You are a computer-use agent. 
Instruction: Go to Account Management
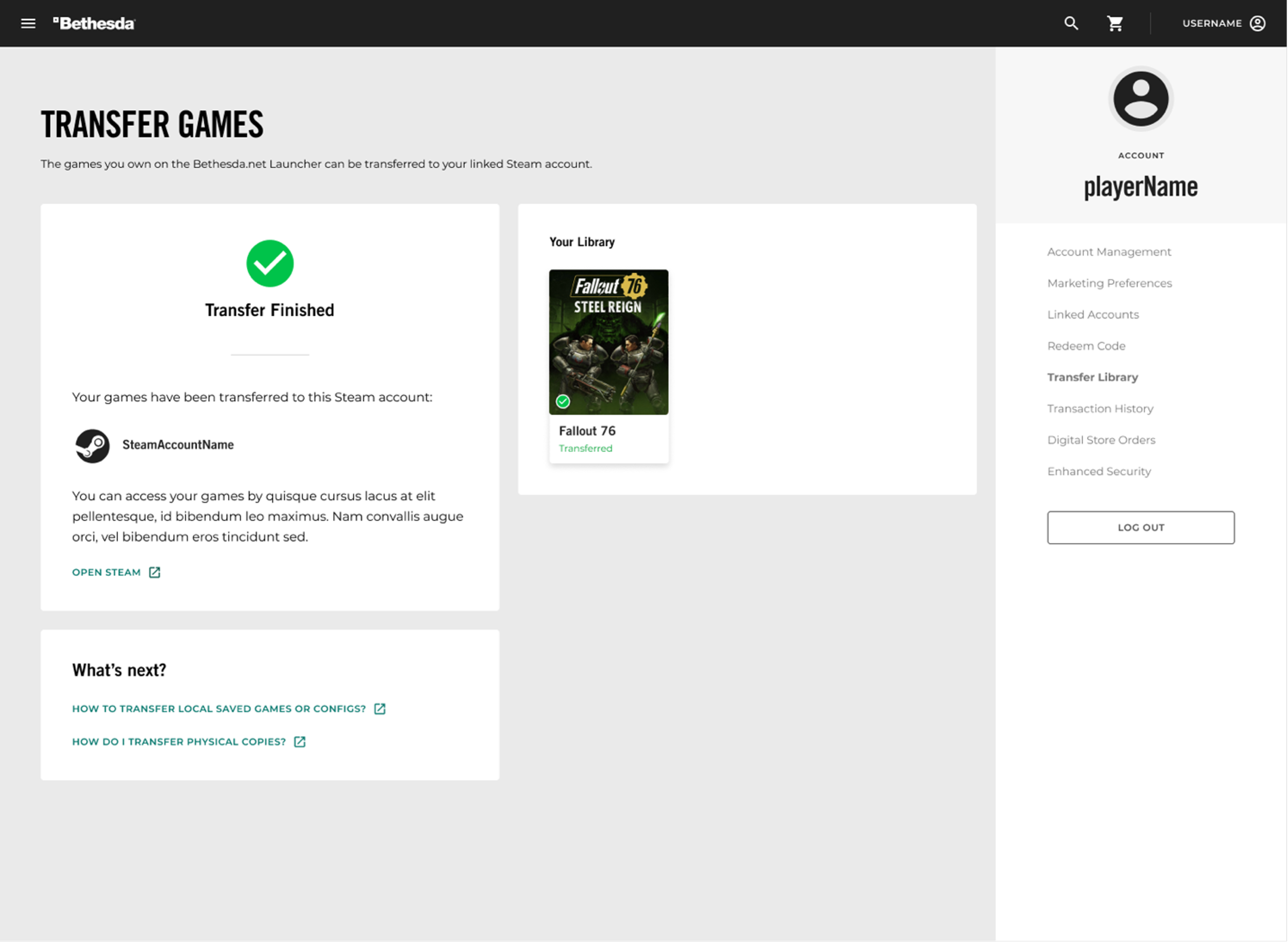coord(1109,252)
